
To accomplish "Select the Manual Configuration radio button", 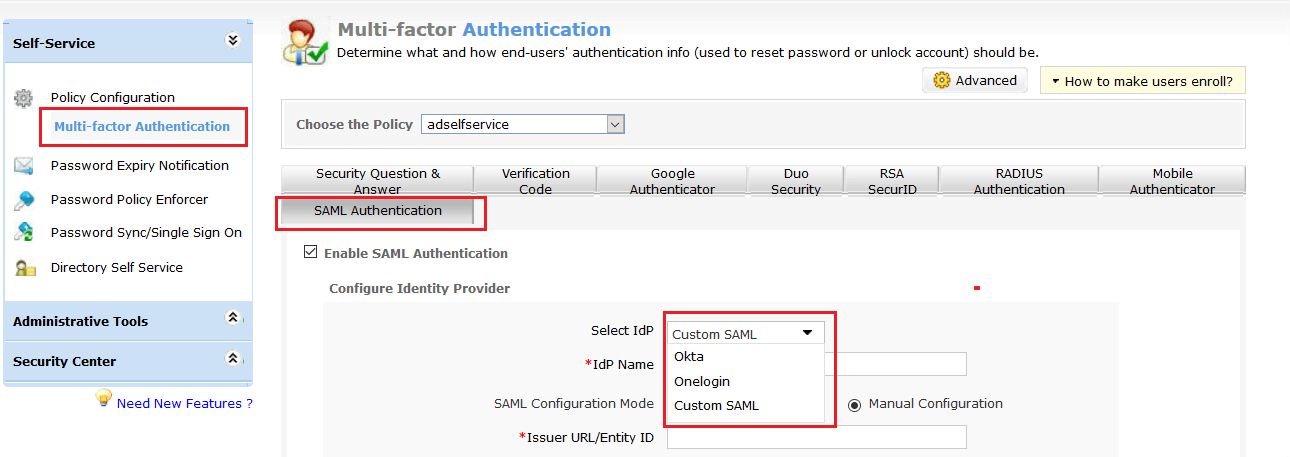I will pyautogui.click(x=854, y=405).
